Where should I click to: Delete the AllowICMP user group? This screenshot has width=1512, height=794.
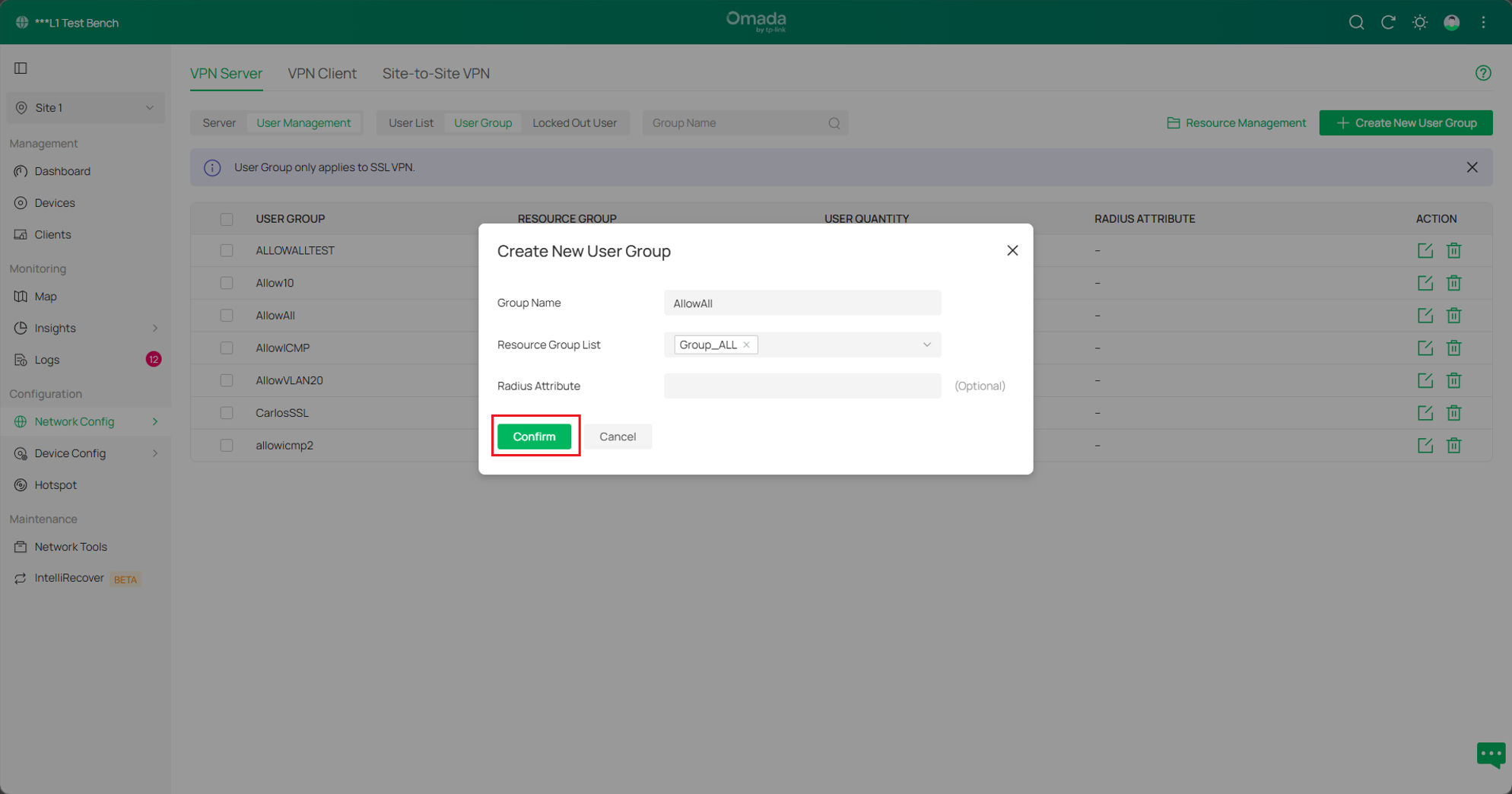[x=1453, y=348]
